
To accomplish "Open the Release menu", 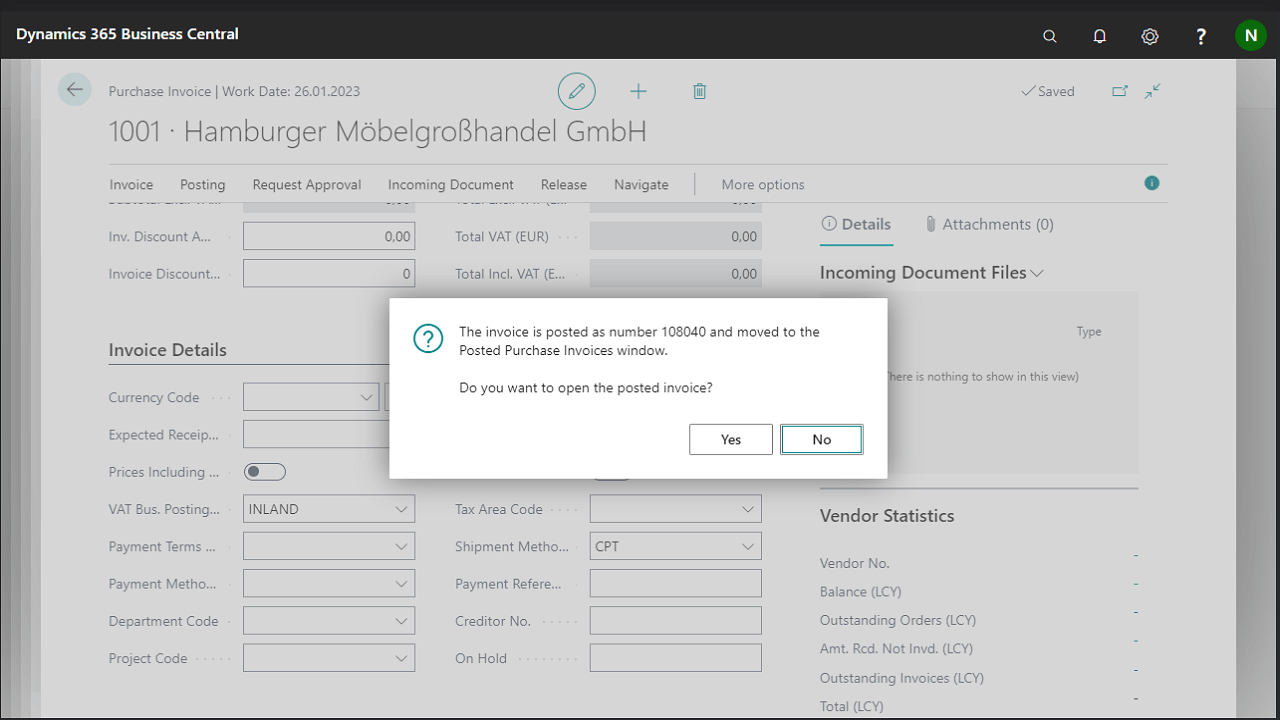I will [564, 184].
